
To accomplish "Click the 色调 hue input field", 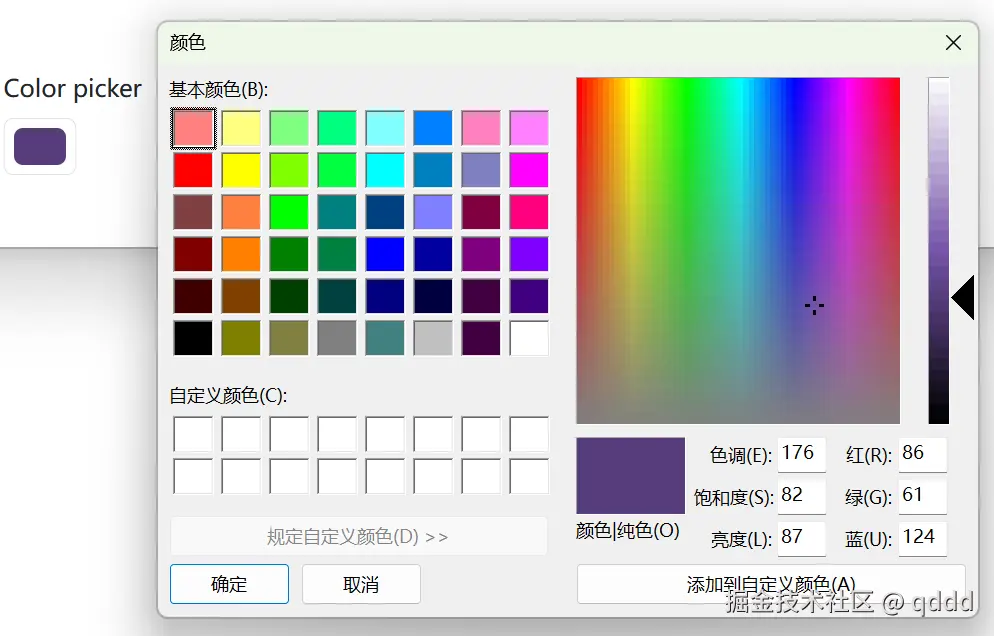I will (801, 454).
